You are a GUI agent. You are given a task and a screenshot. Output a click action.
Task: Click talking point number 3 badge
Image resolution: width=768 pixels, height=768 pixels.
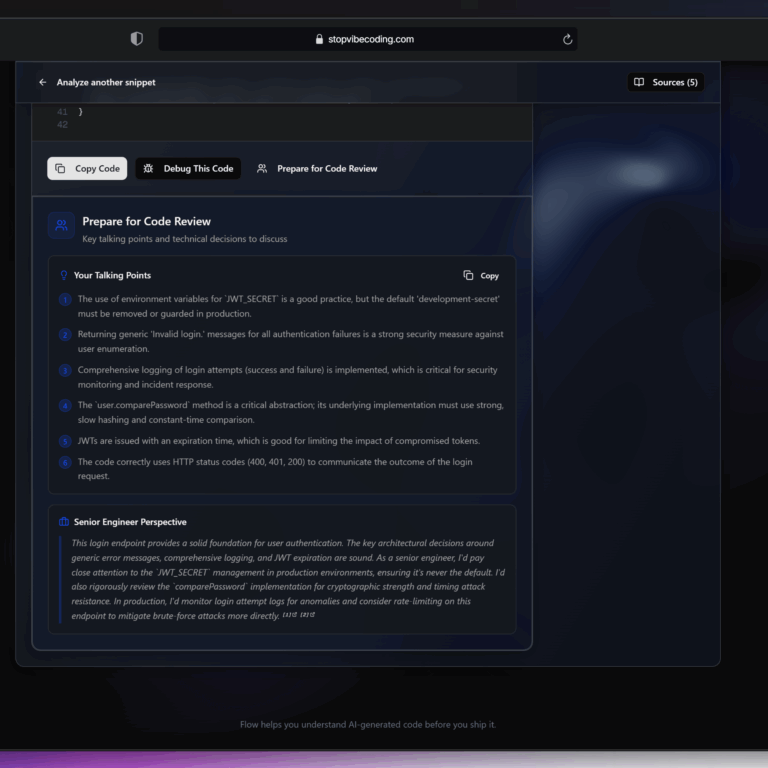pyautogui.click(x=65, y=370)
